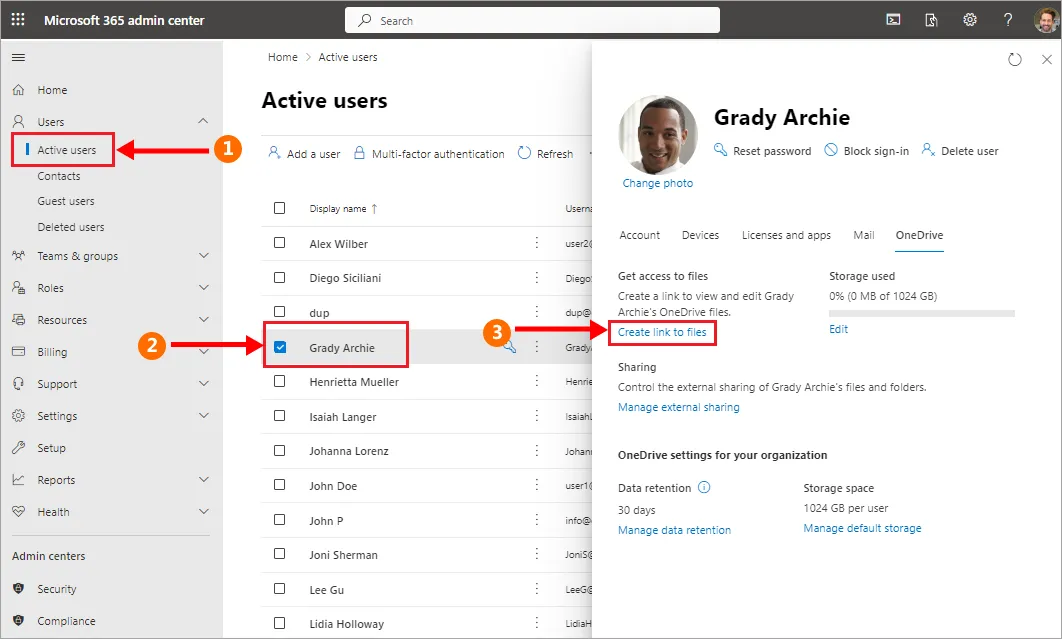Open the document icon next to Cloud Shell
Screen dimensions: 1062x639
[931, 20]
